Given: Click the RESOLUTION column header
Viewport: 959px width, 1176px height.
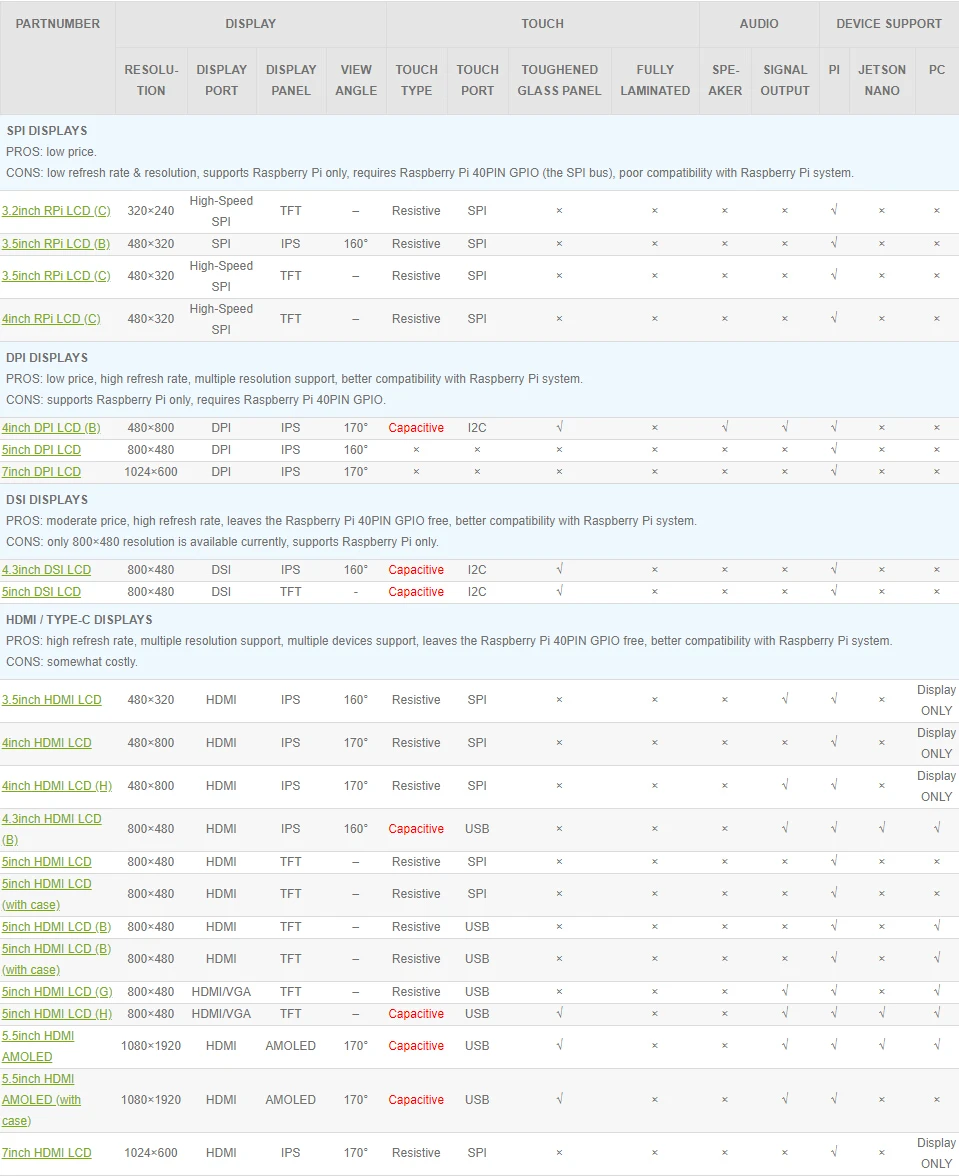Looking at the screenshot, I should click(151, 80).
